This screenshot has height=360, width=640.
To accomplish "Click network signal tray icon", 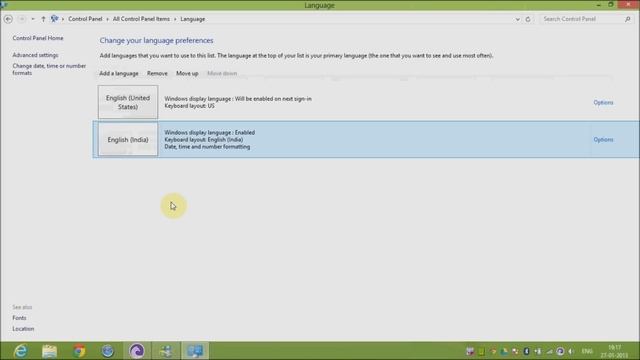I will coord(549,351).
